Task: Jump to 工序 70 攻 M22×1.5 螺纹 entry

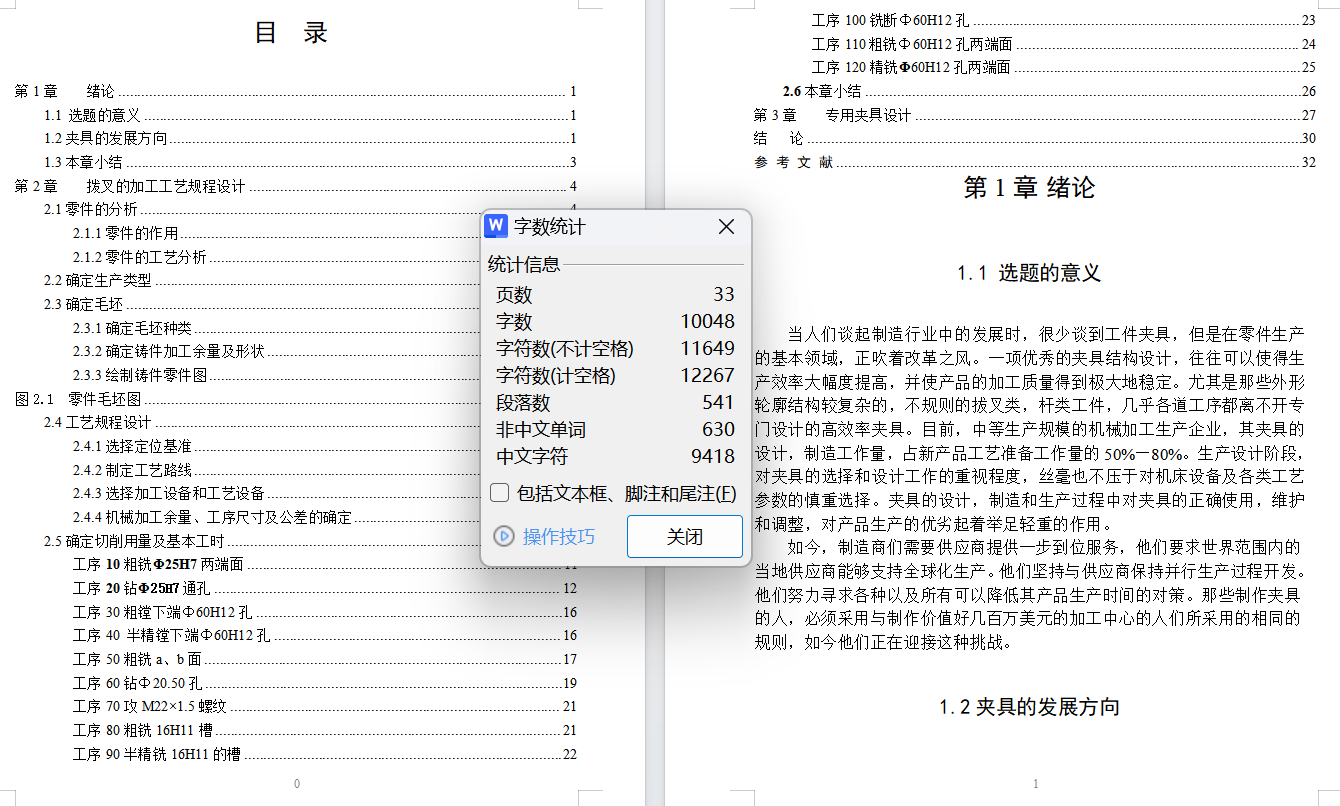Action: [x=150, y=706]
